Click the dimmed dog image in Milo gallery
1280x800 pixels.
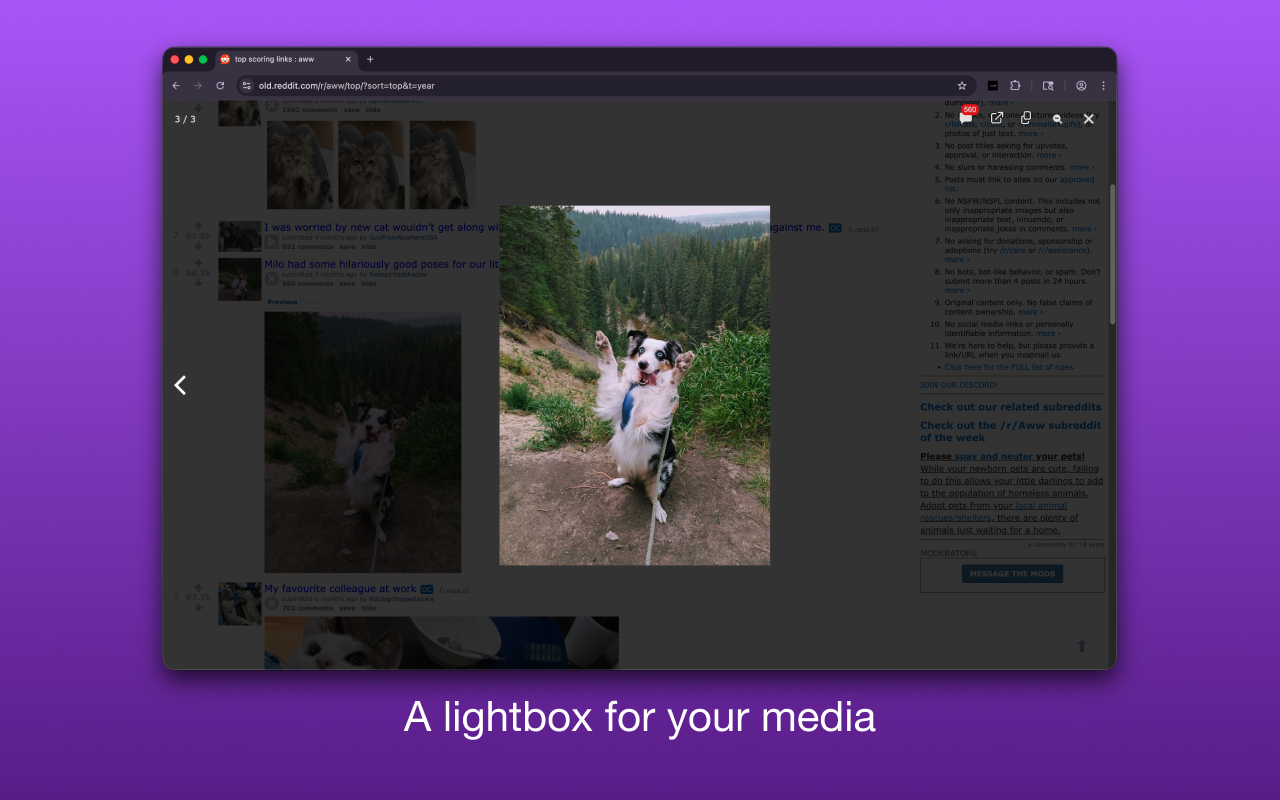tap(363, 442)
